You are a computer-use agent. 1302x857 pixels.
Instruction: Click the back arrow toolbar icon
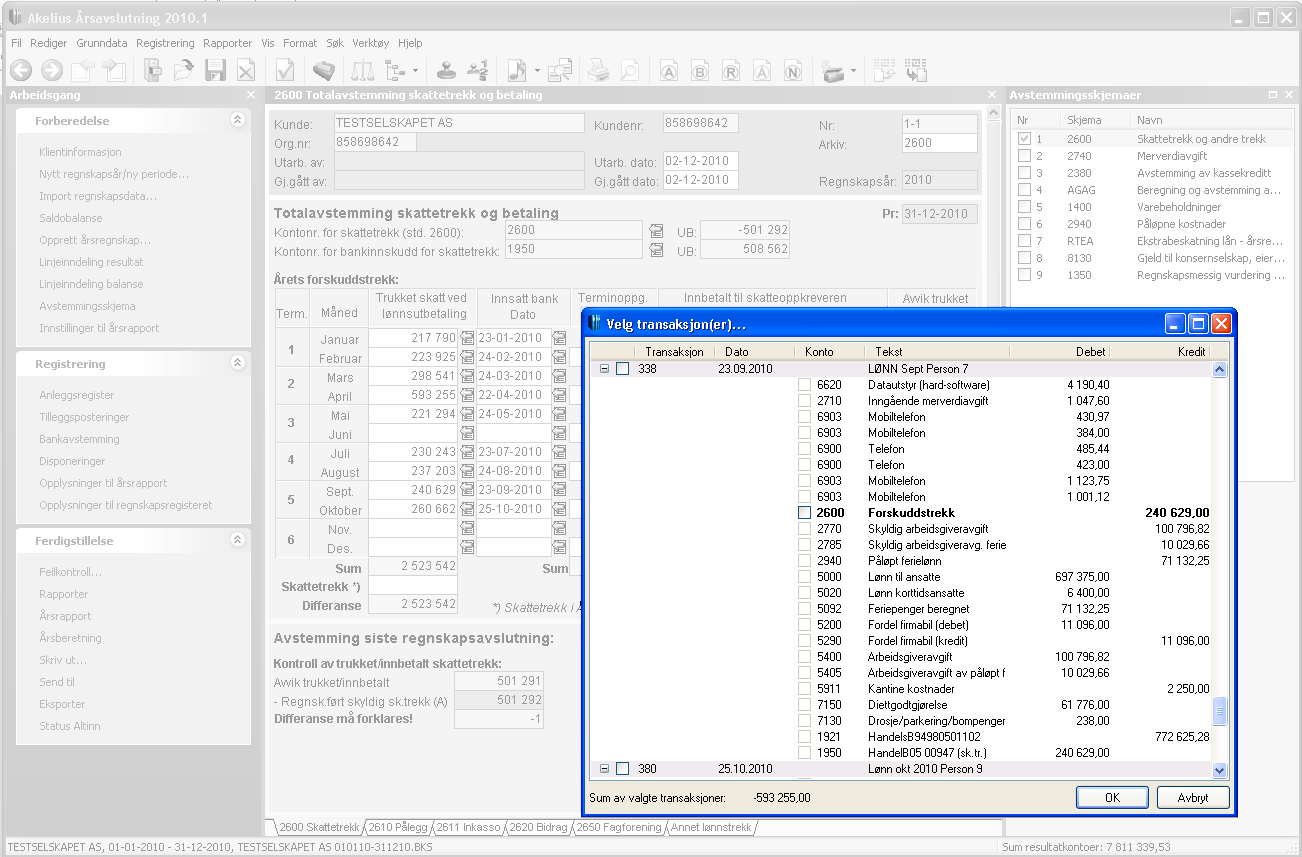point(21,70)
